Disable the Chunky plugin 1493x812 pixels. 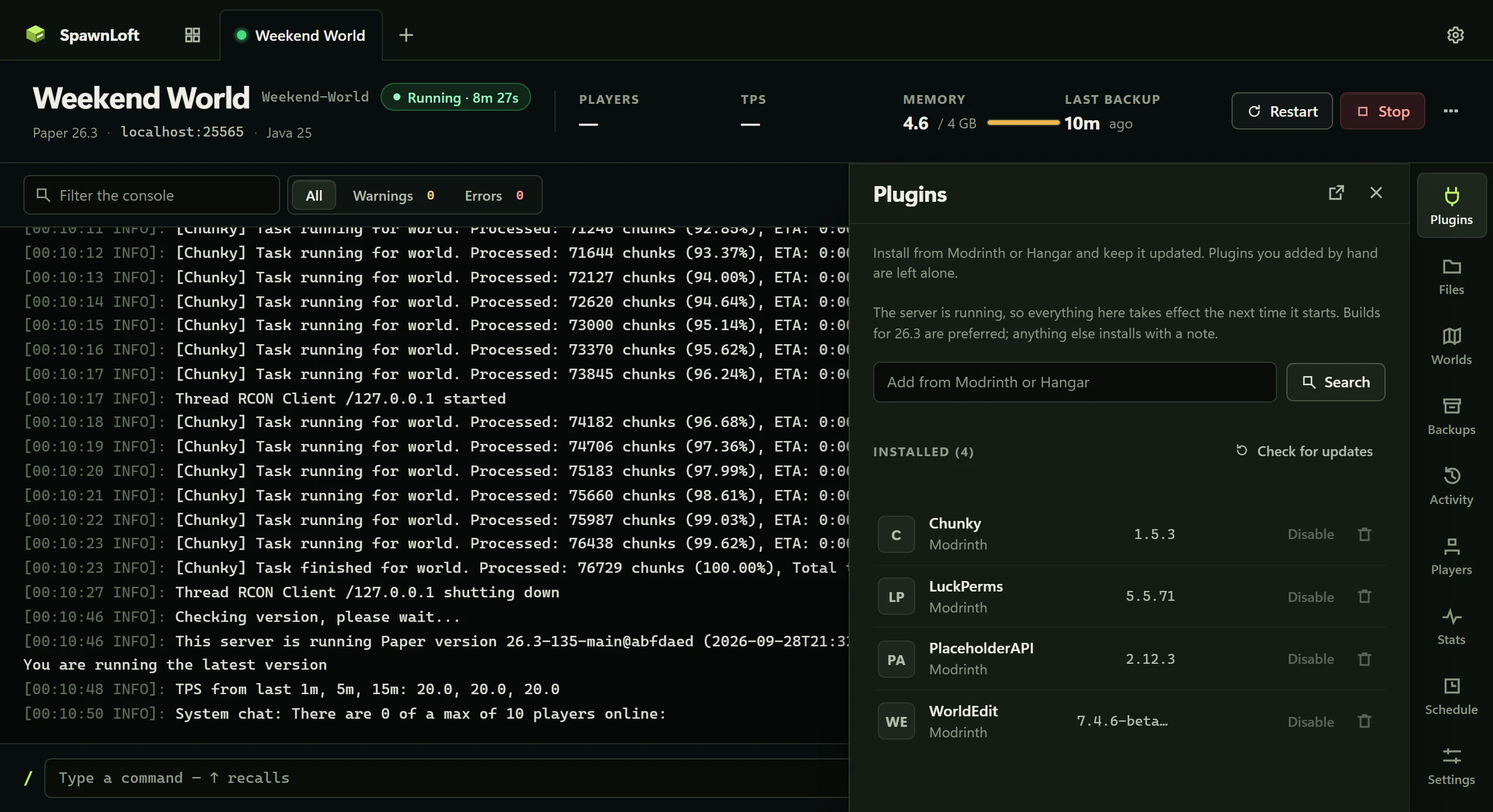[x=1310, y=534]
